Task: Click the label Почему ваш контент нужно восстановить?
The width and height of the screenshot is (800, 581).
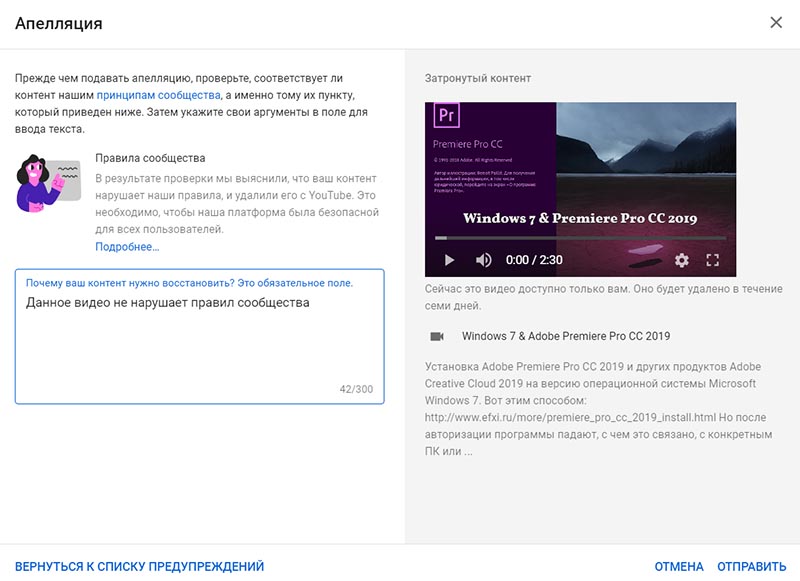Action: (x=130, y=283)
